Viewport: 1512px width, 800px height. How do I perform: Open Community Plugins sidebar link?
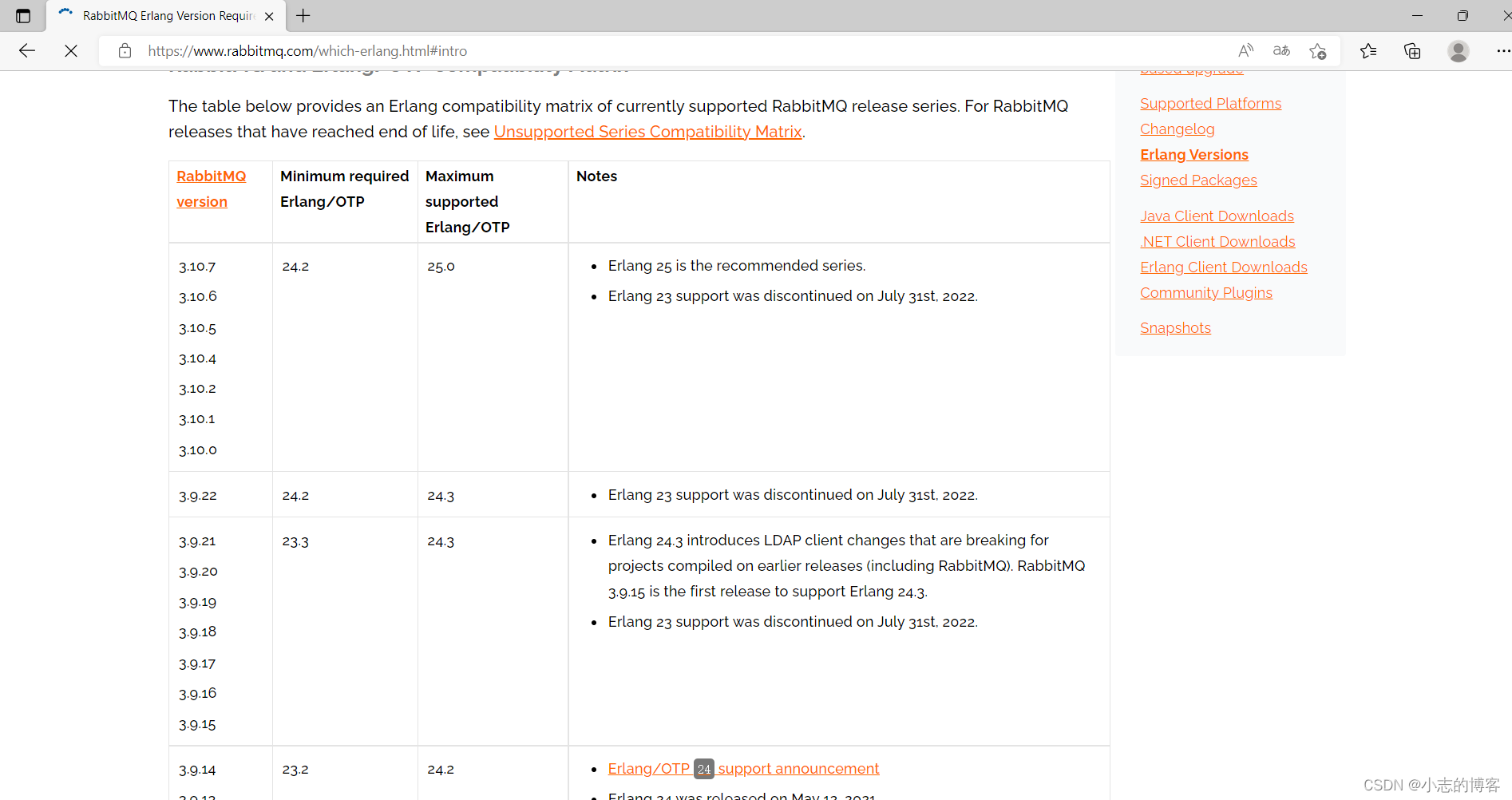point(1205,293)
